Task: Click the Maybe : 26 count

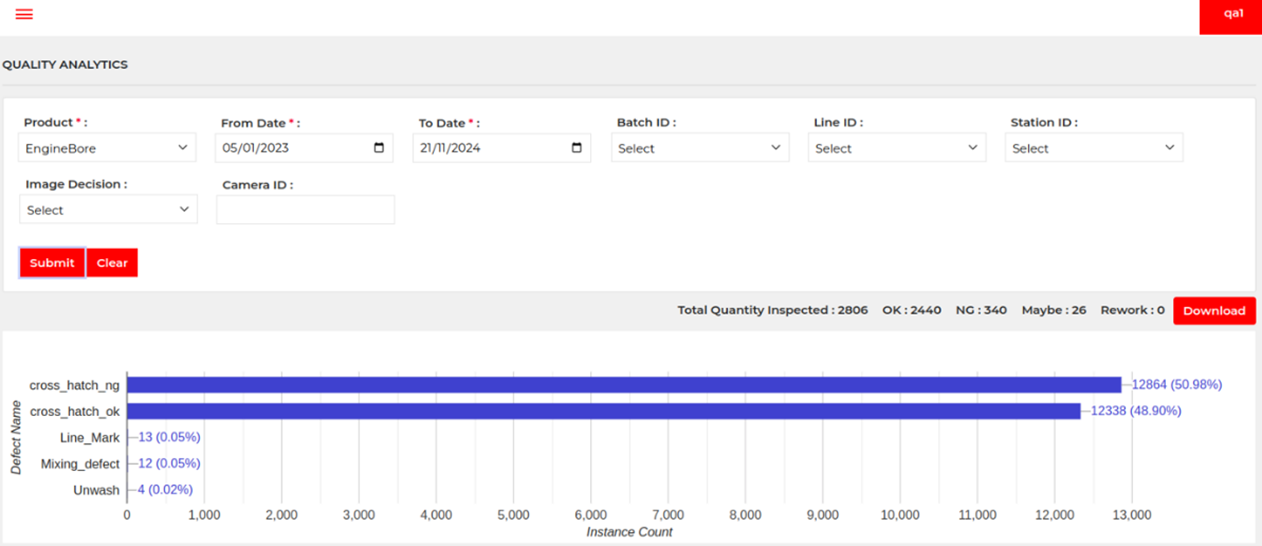Action: pyautogui.click(x=1054, y=310)
